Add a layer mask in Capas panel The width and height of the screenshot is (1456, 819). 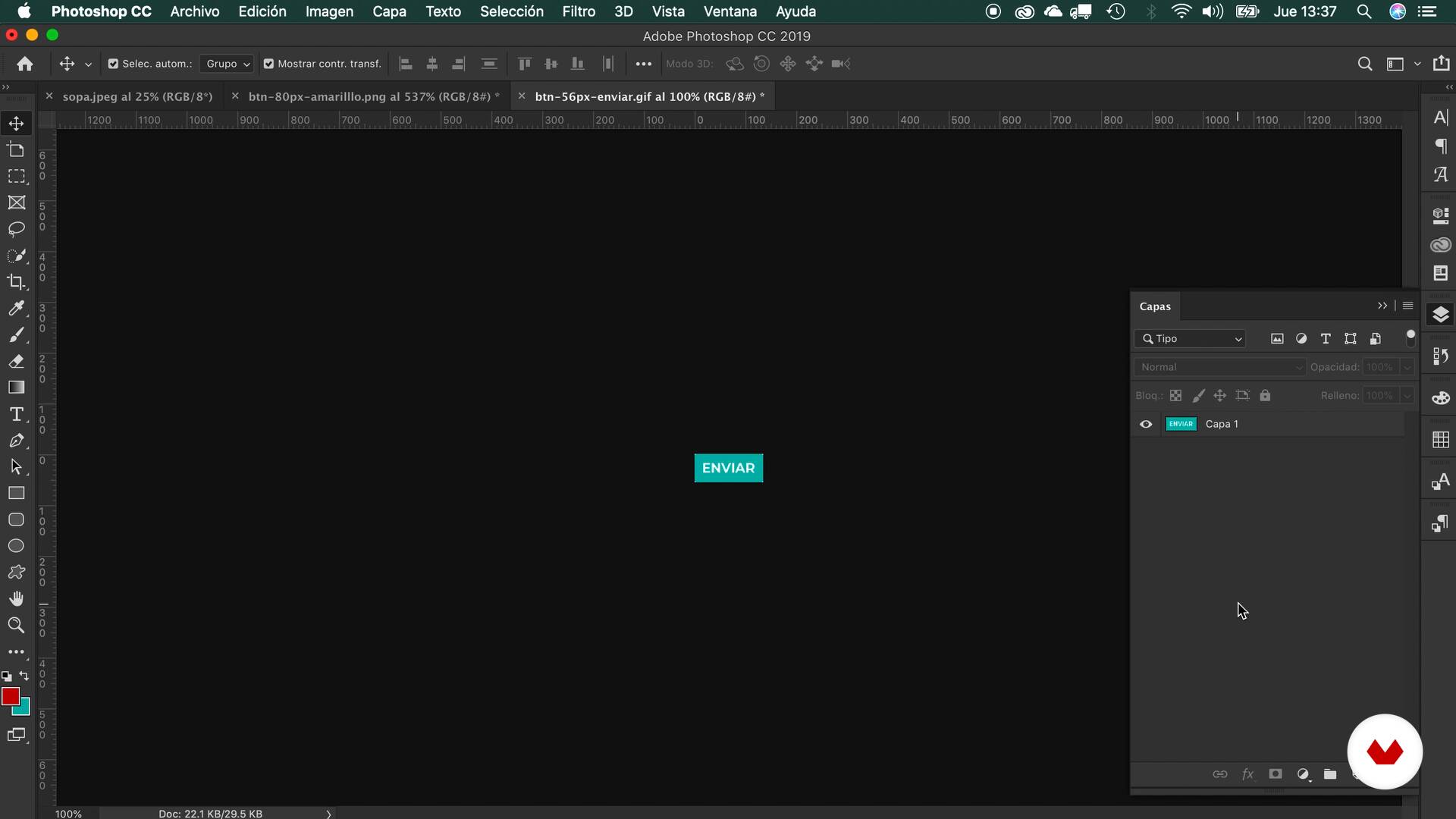[x=1276, y=774]
